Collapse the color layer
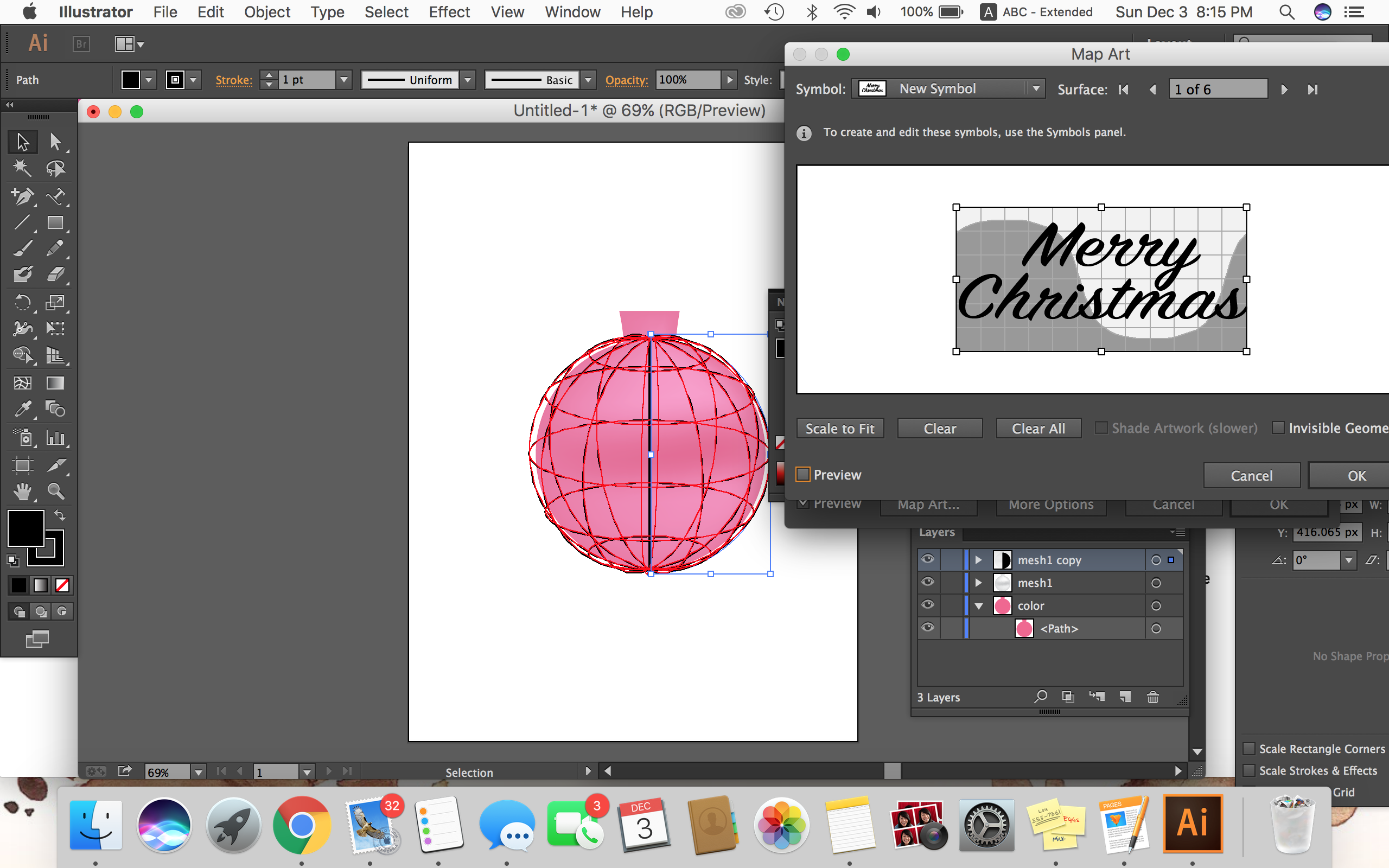Viewport: 1389px width, 868px height. tap(979, 605)
